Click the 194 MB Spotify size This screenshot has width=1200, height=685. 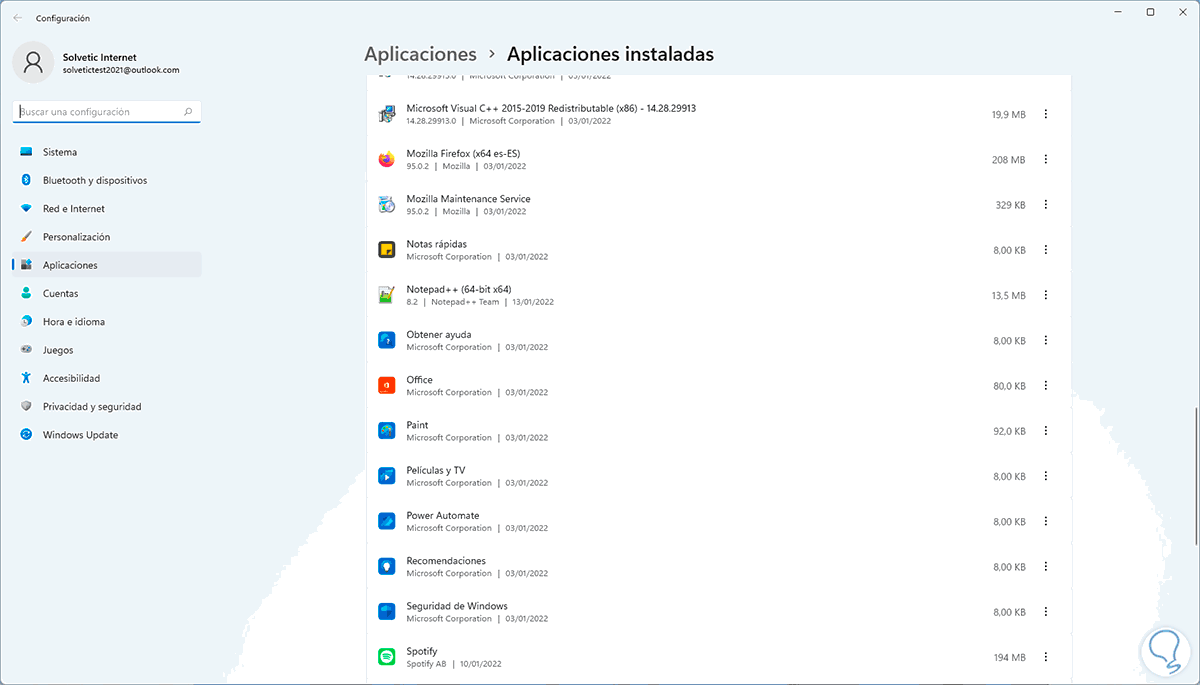(x=1009, y=657)
